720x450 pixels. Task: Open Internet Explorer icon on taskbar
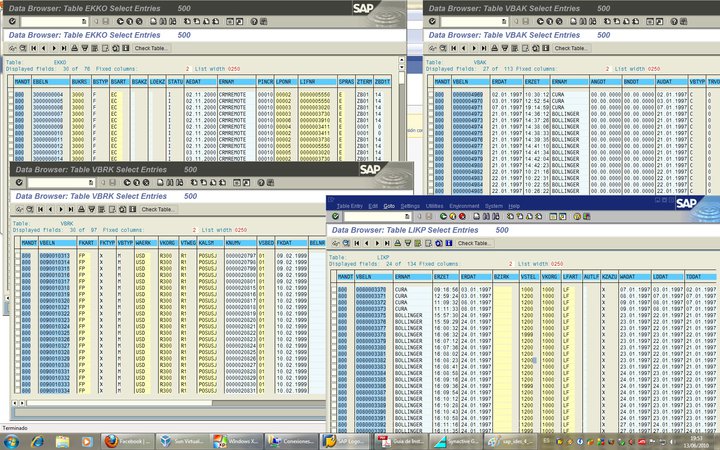click(x=38, y=442)
